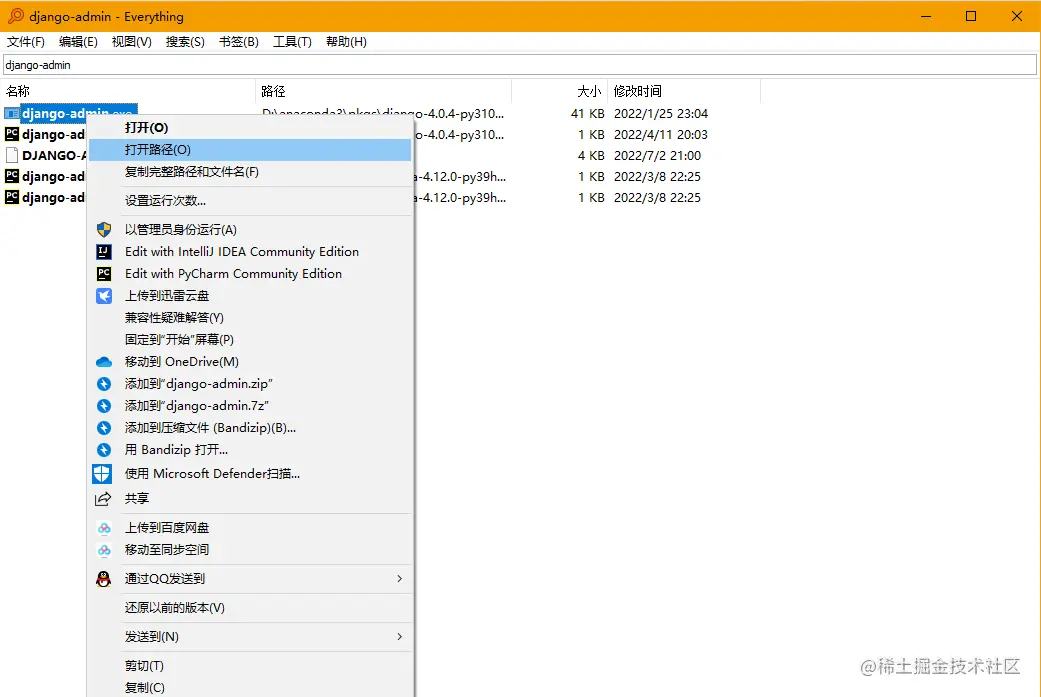Click the Xunlei cloud upload icon
The width and height of the screenshot is (1041, 697).
104,296
